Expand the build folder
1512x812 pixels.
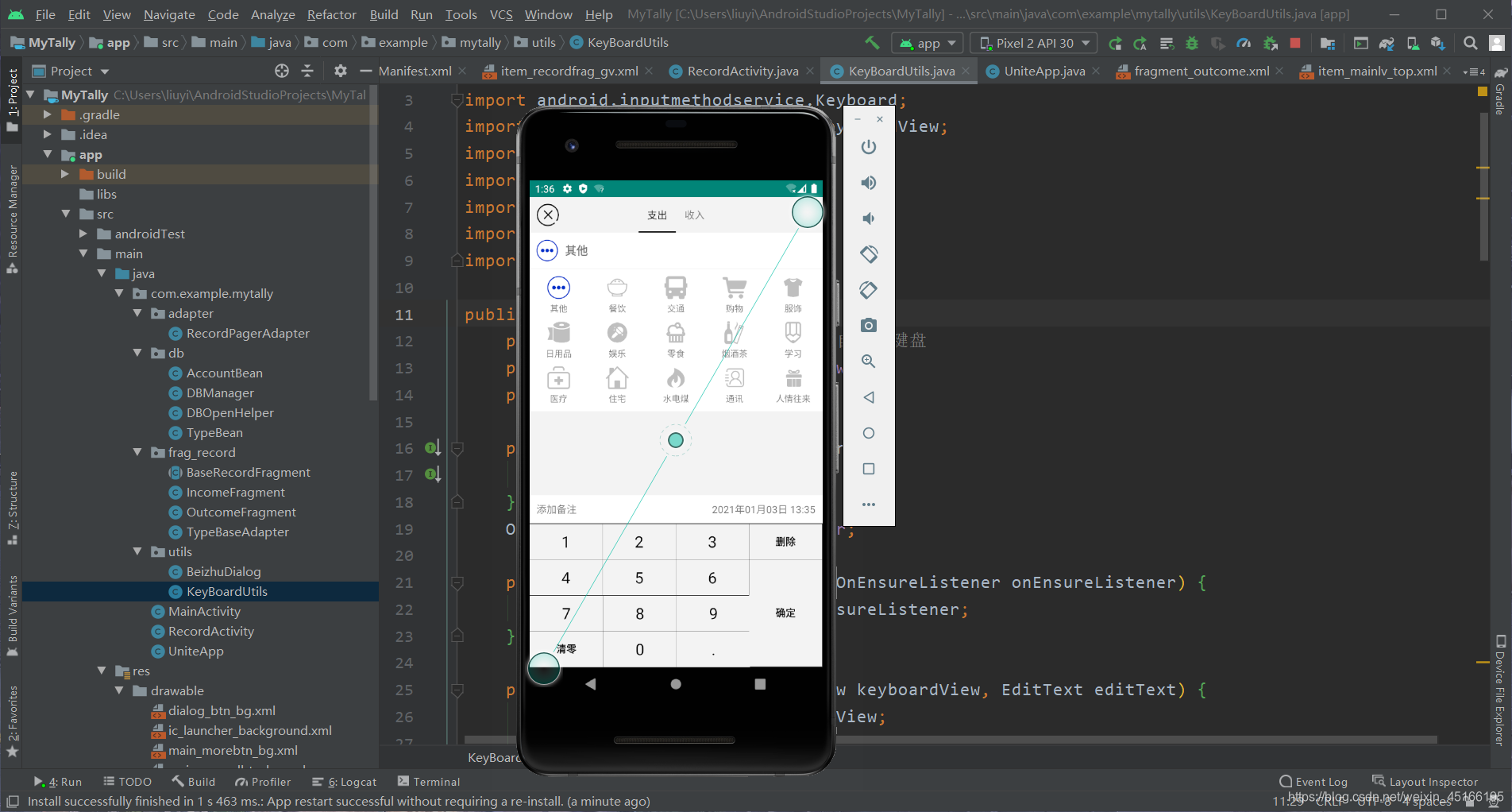[65, 174]
